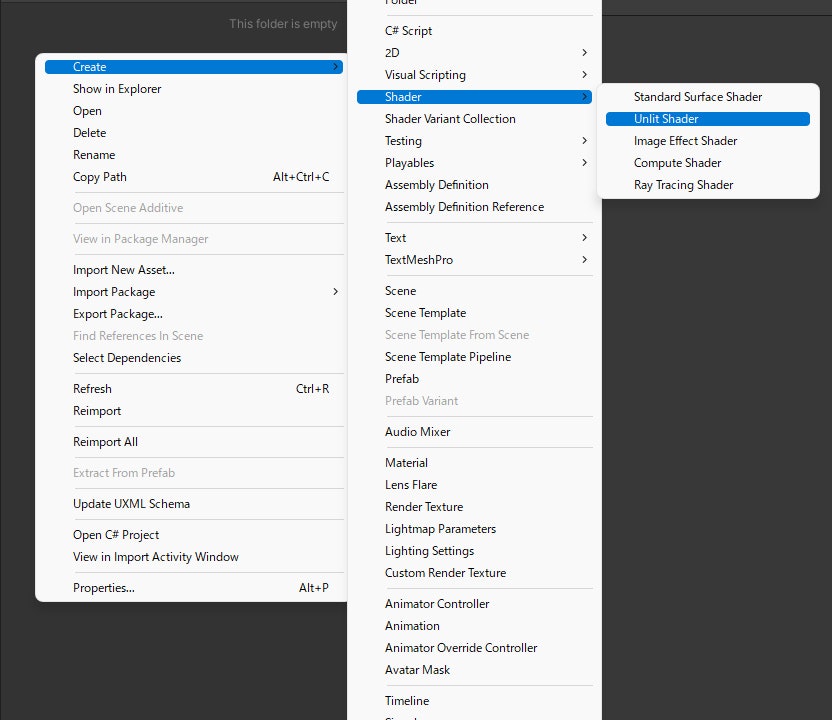Create an Assembly Definition Reference
This screenshot has width=832, height=720.
click(x=474, y=207)
